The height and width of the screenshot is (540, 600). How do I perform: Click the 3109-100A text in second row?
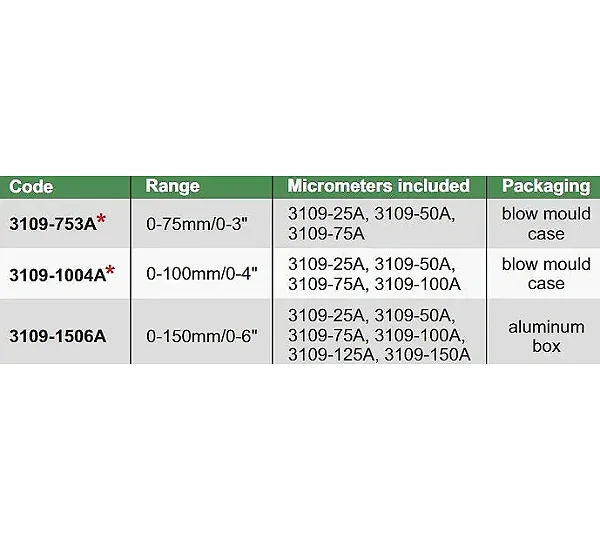click(417, 284)
